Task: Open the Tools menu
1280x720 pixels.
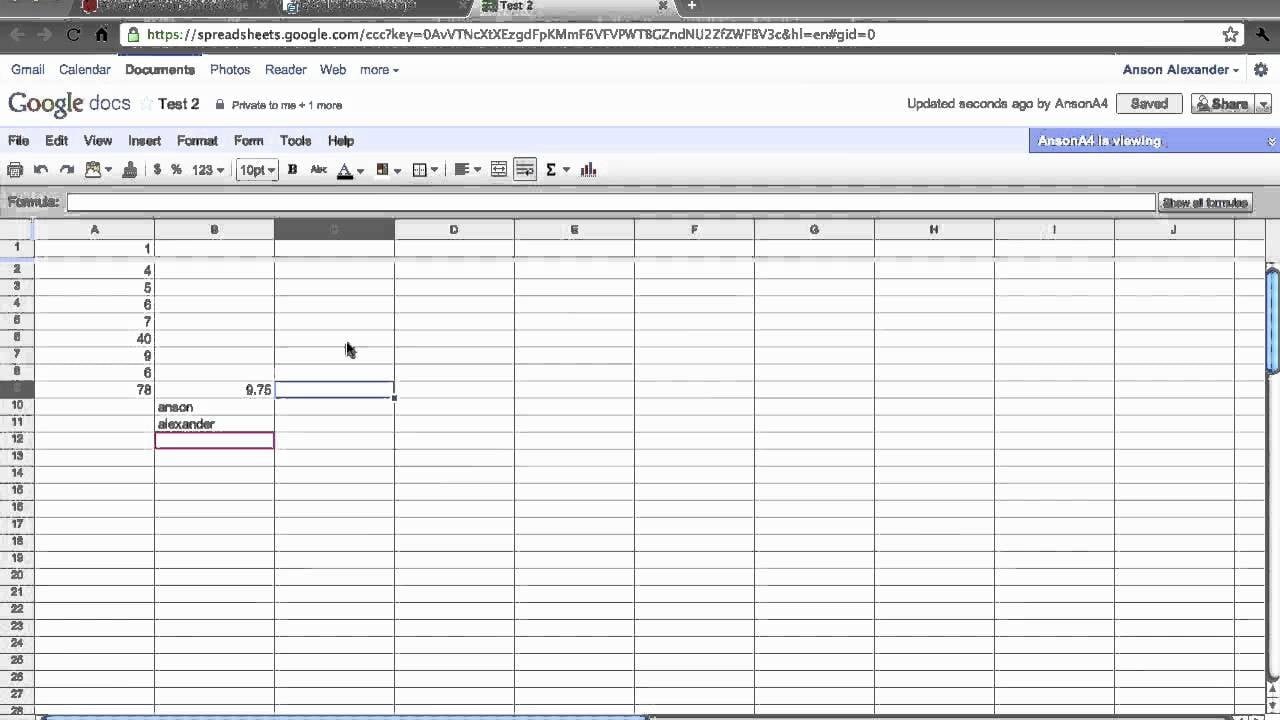Action: coord(295,141)
